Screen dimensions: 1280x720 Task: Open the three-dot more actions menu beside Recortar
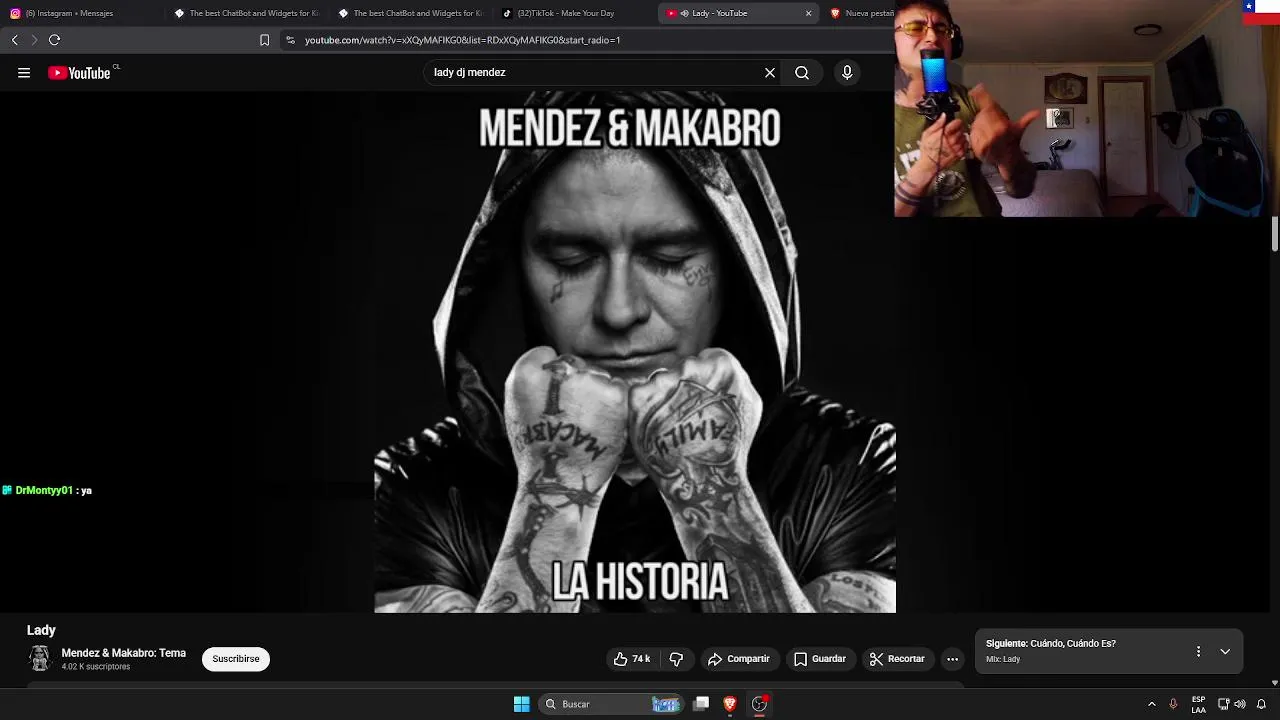[x=952, y=659]
